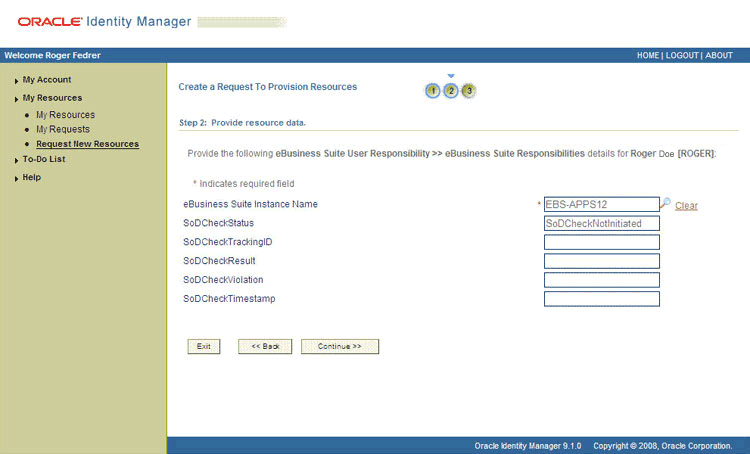Select step 1 circle in wizard
This screenshot has height=454, width=750.
pos(432,90)
